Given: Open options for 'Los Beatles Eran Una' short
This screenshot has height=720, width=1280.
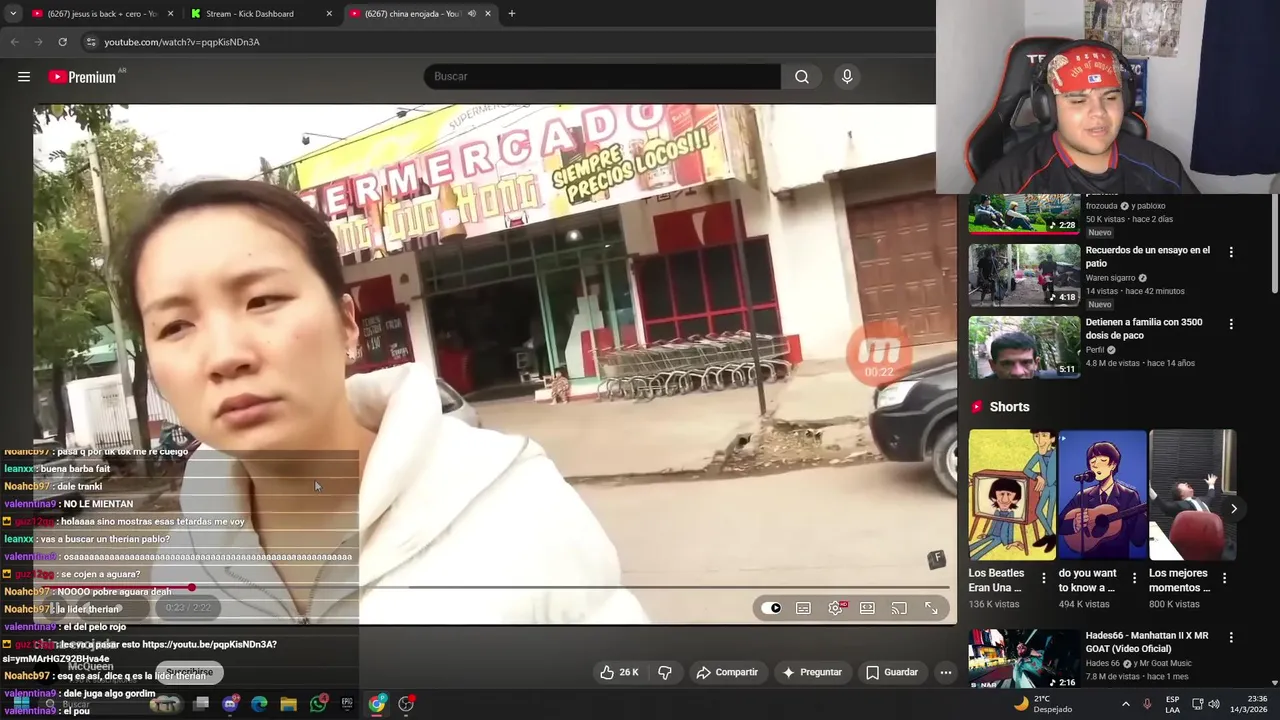Looking at the screenshot, I should pyautogui.click(x=1044, y=578).
